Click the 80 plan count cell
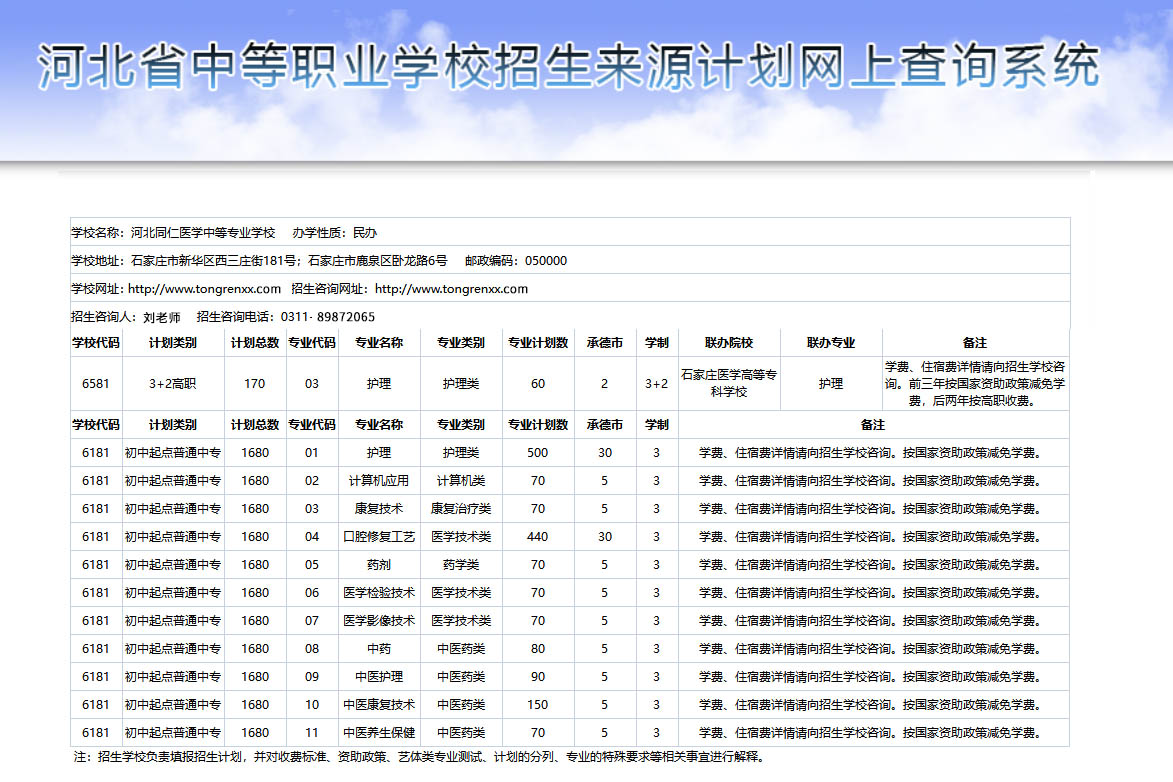 tap(538, 649)
